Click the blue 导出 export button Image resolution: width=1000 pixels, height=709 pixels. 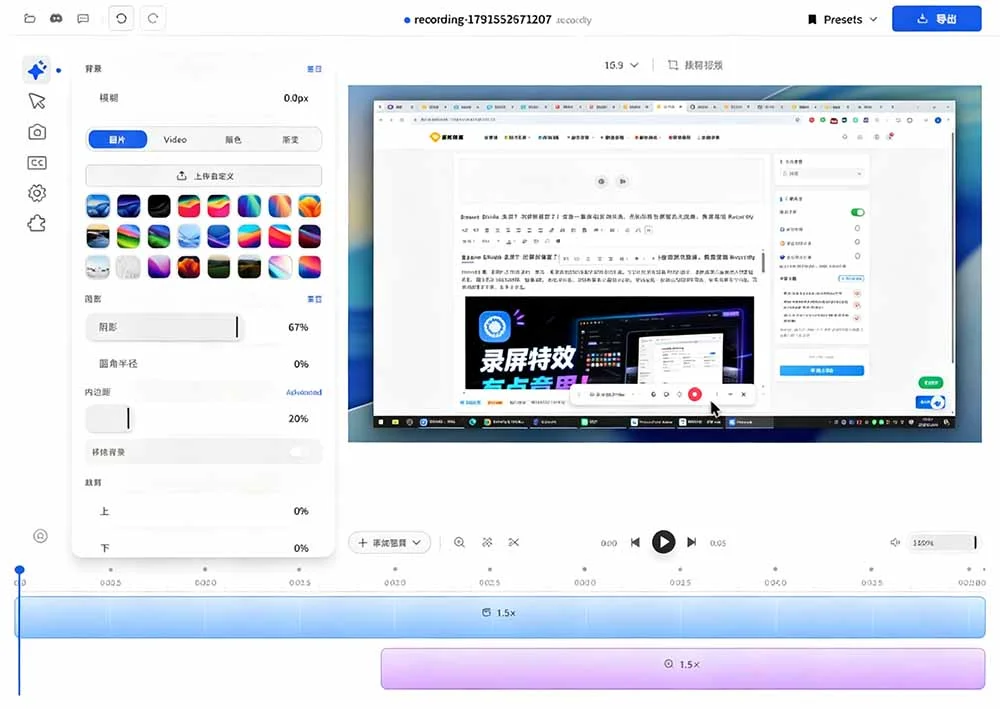coord(936,19)
